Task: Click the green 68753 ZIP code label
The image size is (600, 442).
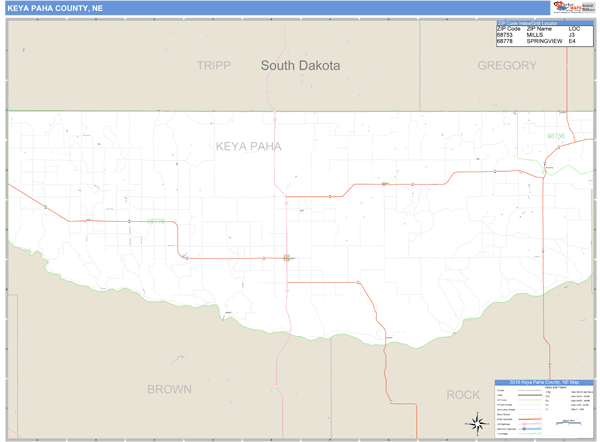Action: 555,136
